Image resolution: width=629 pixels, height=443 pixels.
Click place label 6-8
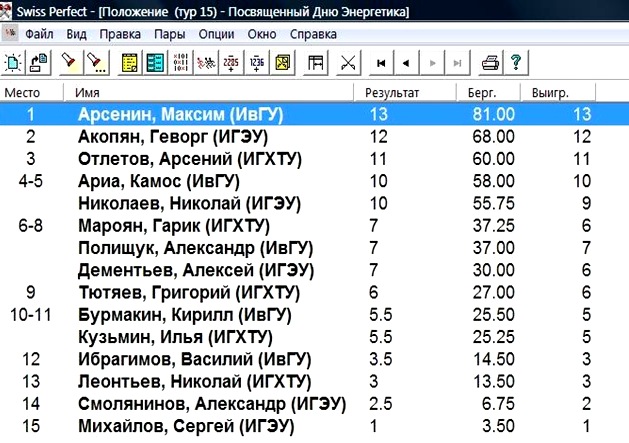(x=30, y=226)
